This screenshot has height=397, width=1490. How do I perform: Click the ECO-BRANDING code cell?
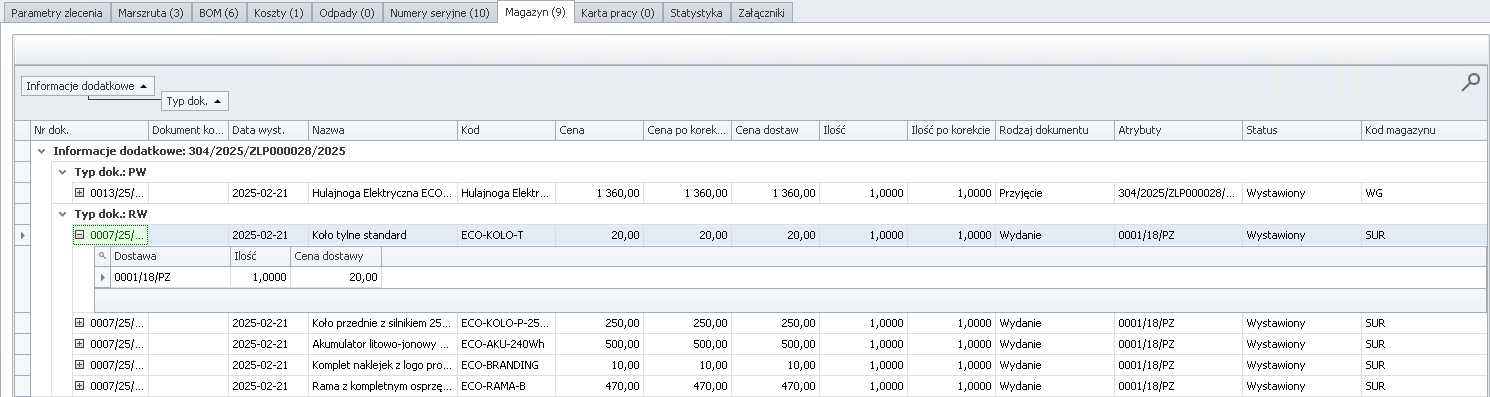pyautogui.click(x=506, y=365)
